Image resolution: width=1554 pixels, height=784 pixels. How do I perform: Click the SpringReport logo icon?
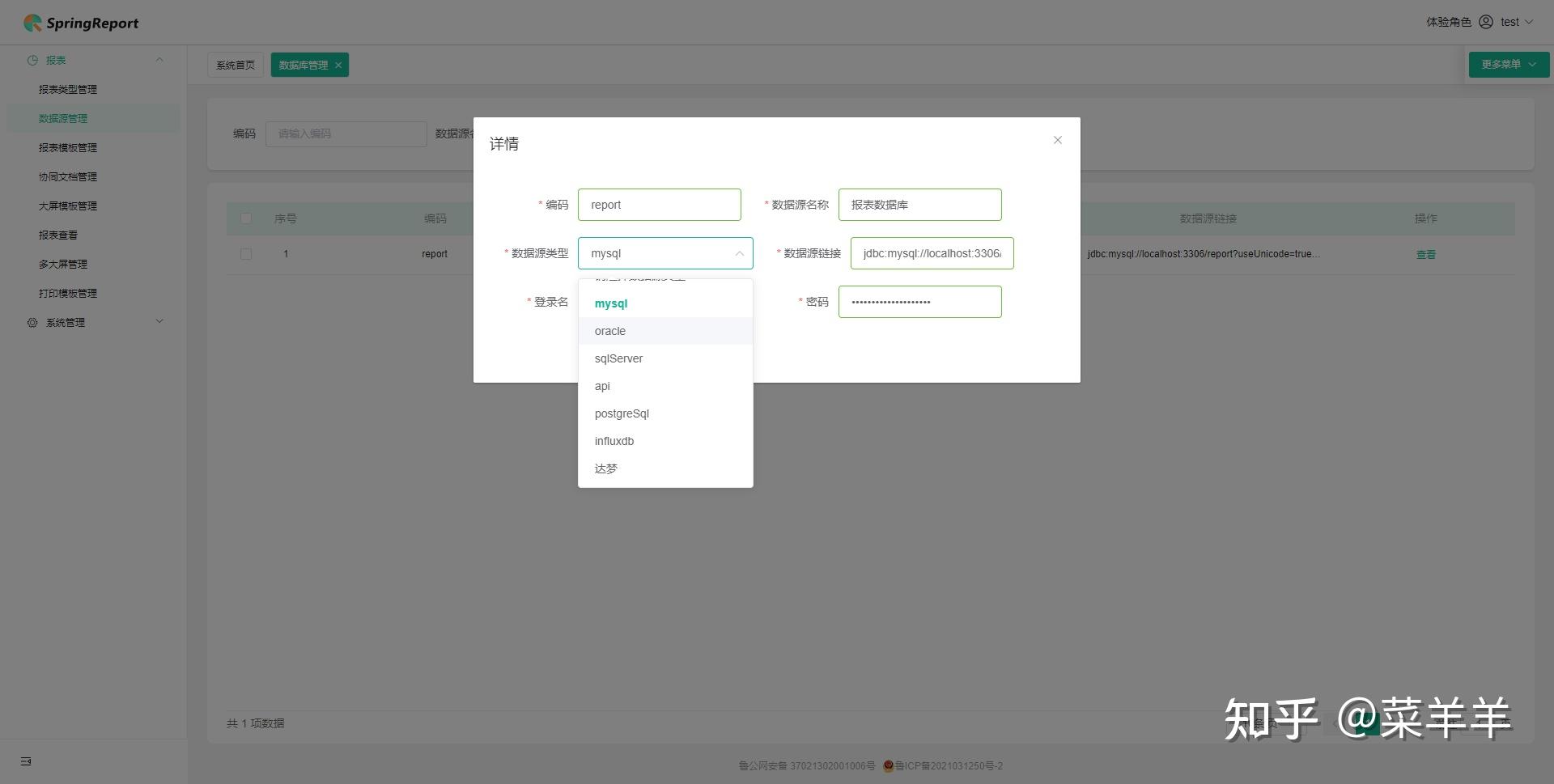click(x=32, y=22)
